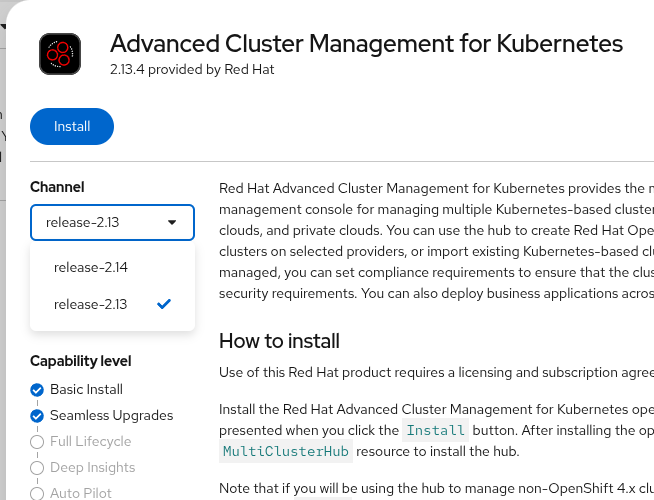The image size is (654, 500).
Task: Click the Seamless Upgrades capability label
Action: click(111, 415)
